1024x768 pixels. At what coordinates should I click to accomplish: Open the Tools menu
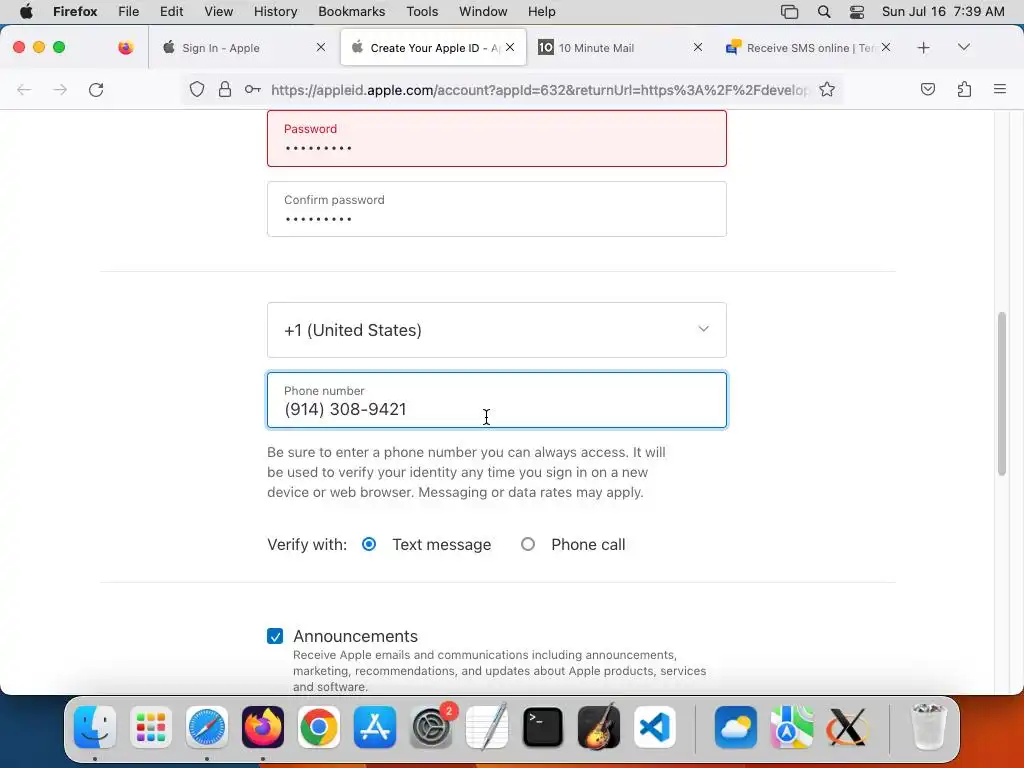click(x=422, y=12)
